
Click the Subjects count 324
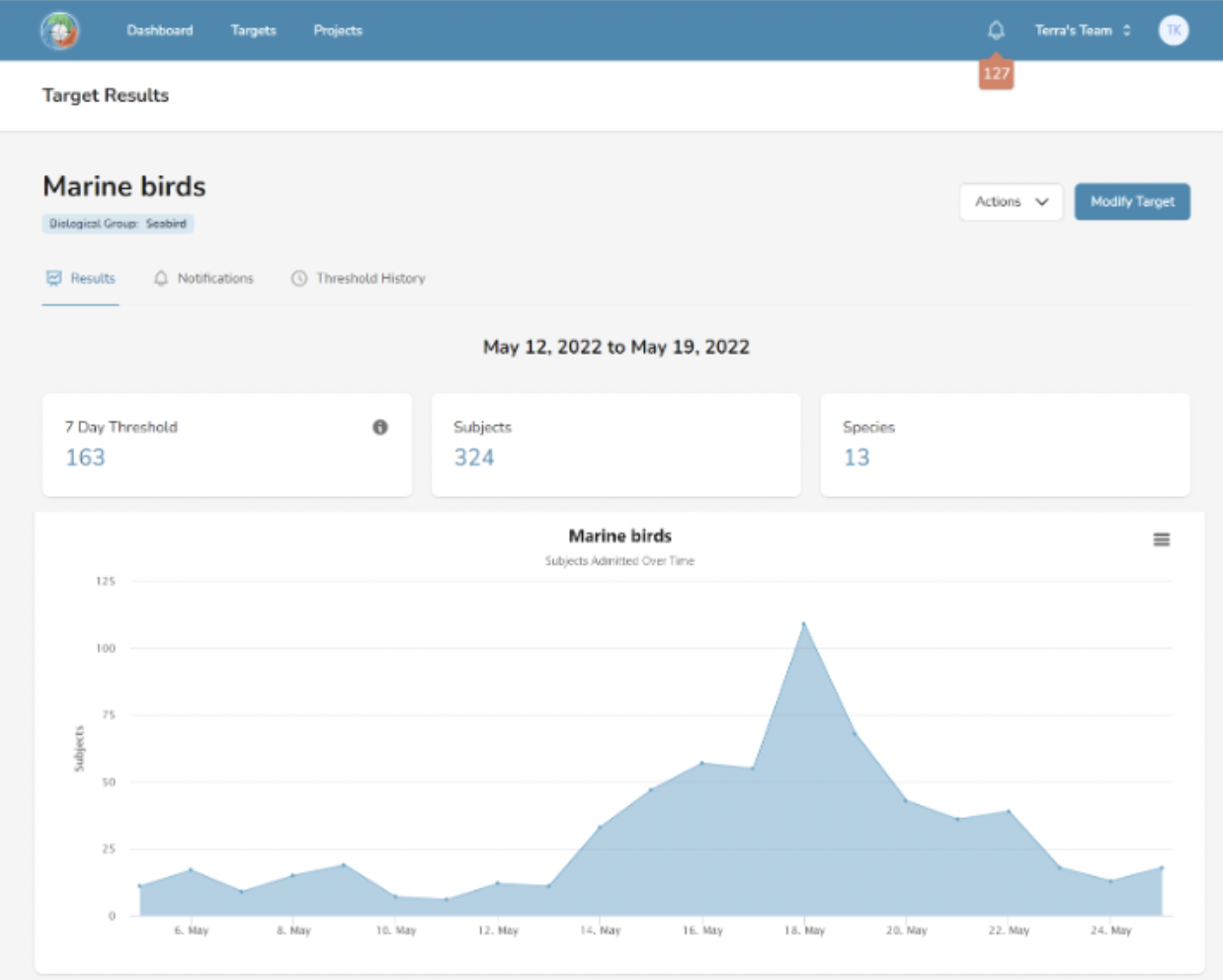coord(474,457)
